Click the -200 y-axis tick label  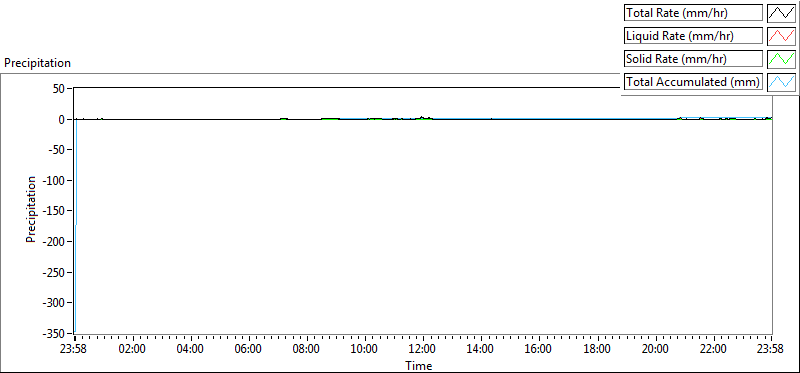54,242
